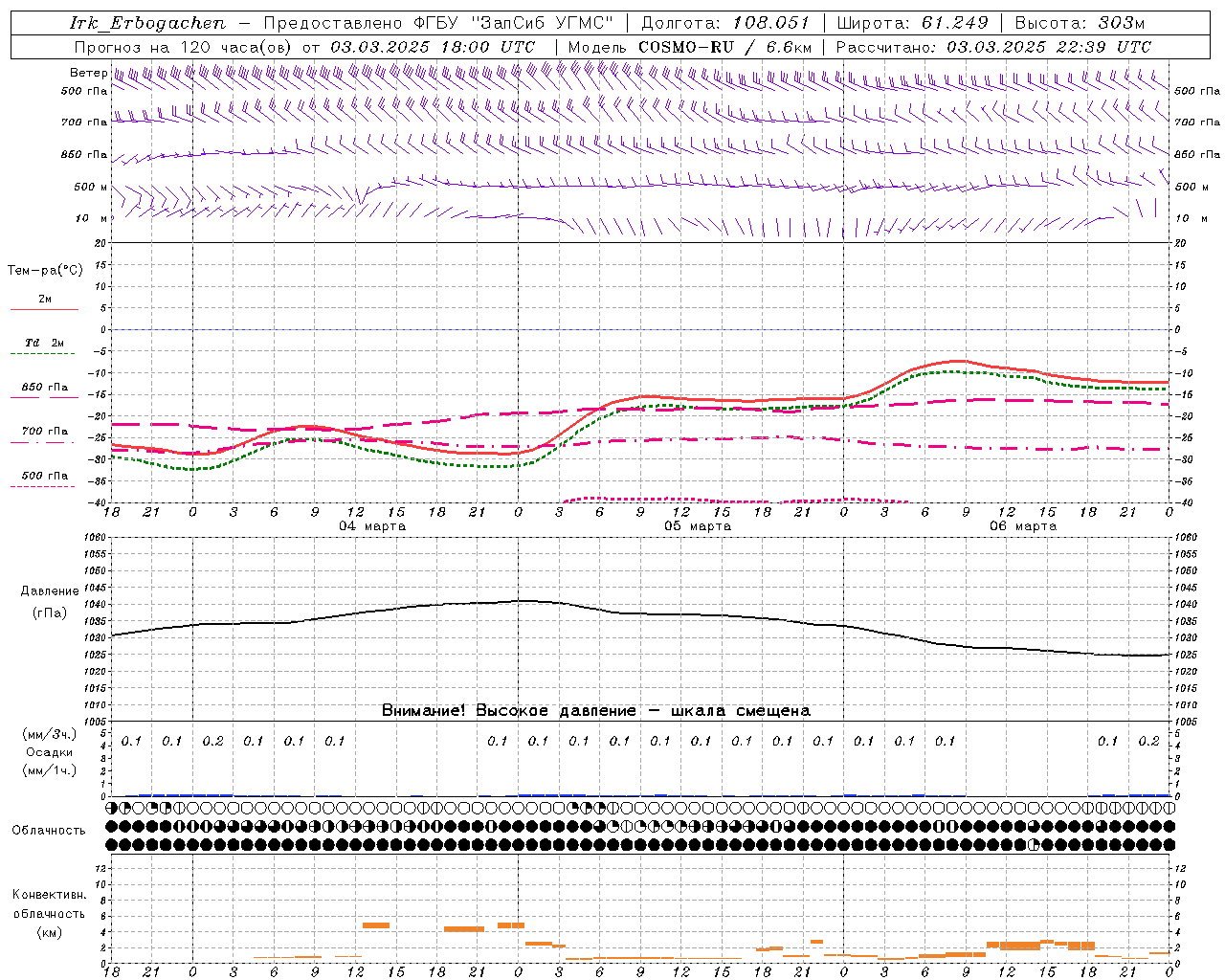This screenshot has height=980, width=1225.
Task: Click the '(км)' unit under convective cloudiness
Action: coord(49,932)
